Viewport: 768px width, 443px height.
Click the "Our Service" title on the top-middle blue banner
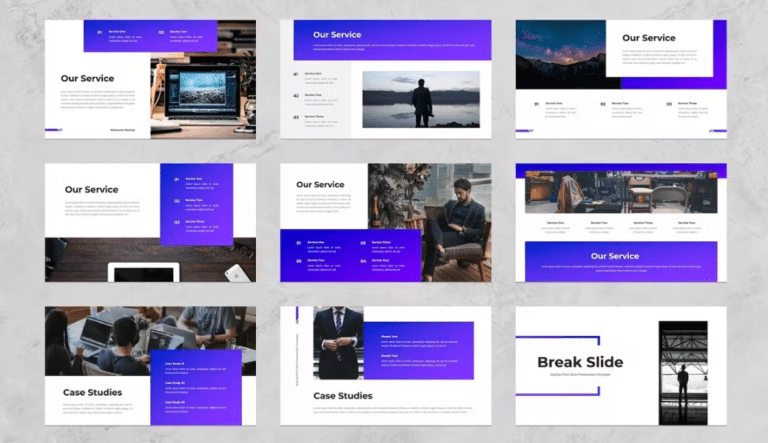coord(337,35)
